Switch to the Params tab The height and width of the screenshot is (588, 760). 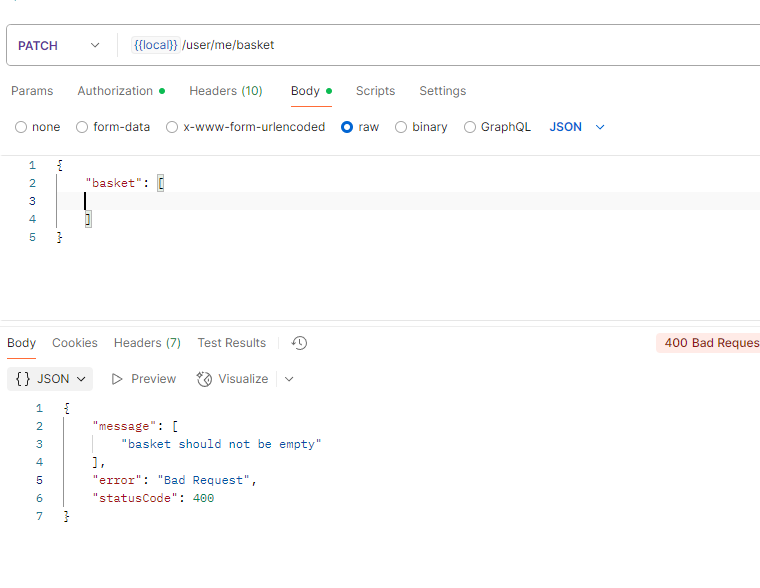(32, 91)
